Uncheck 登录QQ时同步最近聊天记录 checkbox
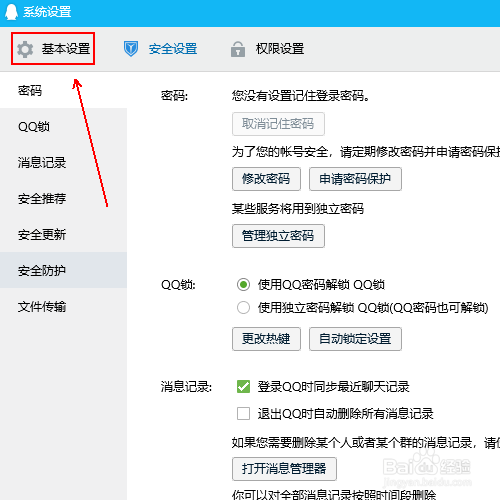 [243, 387]
